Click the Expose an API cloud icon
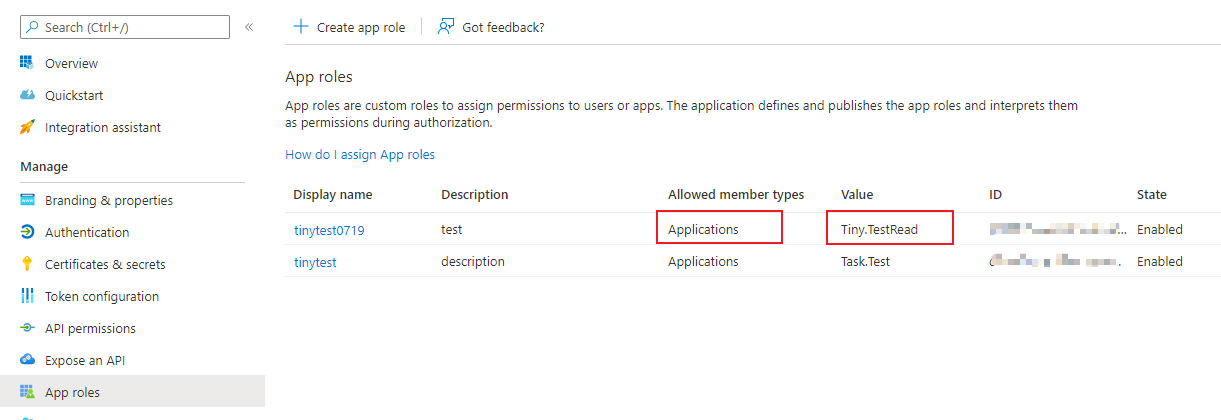1221x420 pixels. click(27, 360)
